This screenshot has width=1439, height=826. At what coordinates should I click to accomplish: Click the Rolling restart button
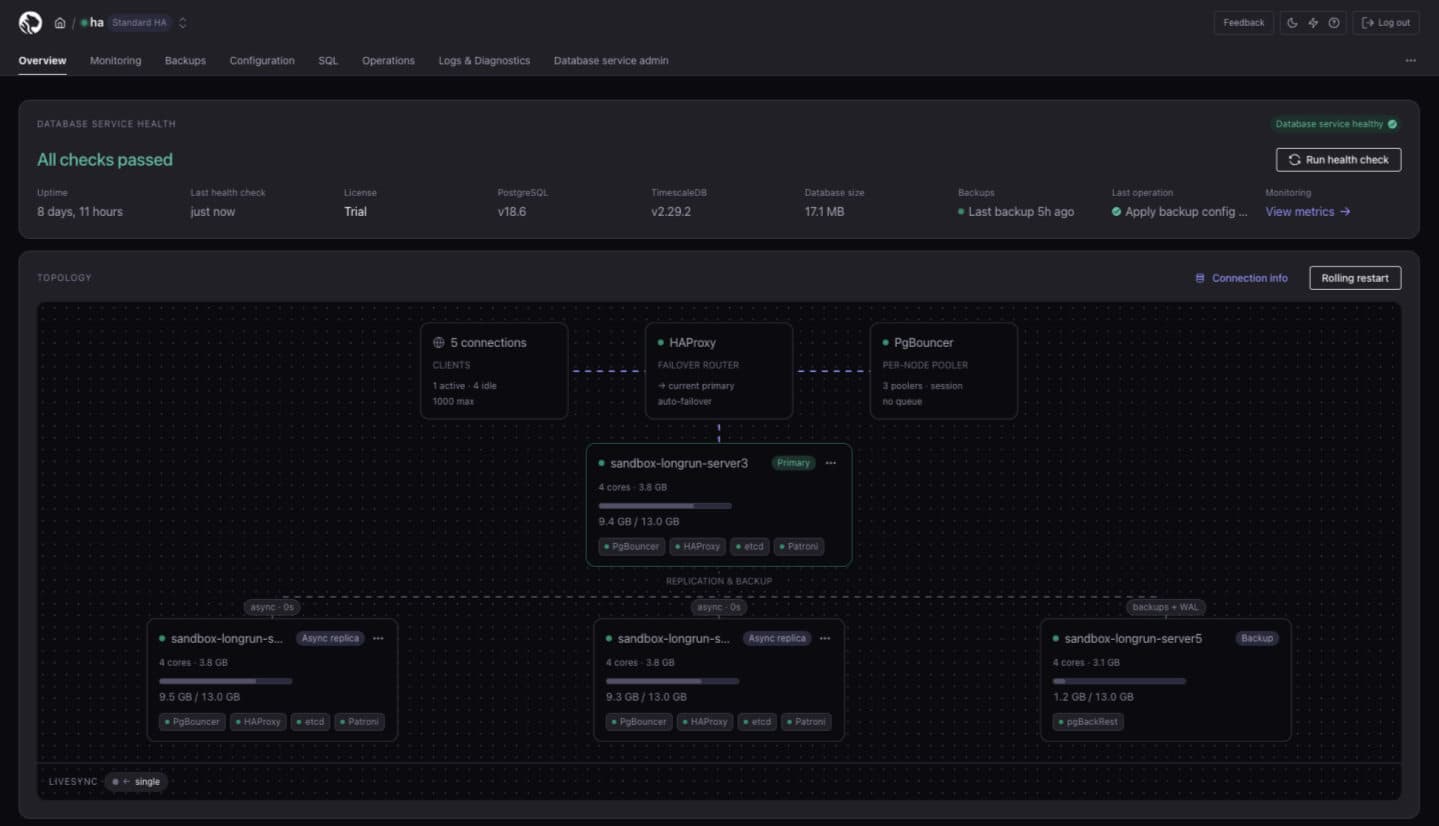click(x=1355, y=278)
